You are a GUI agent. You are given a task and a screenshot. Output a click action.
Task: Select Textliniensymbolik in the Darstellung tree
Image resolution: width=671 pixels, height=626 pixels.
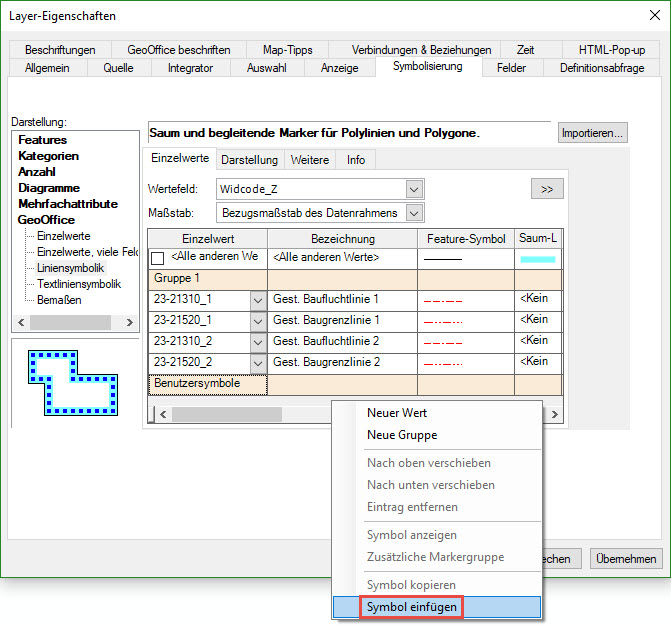78,284
